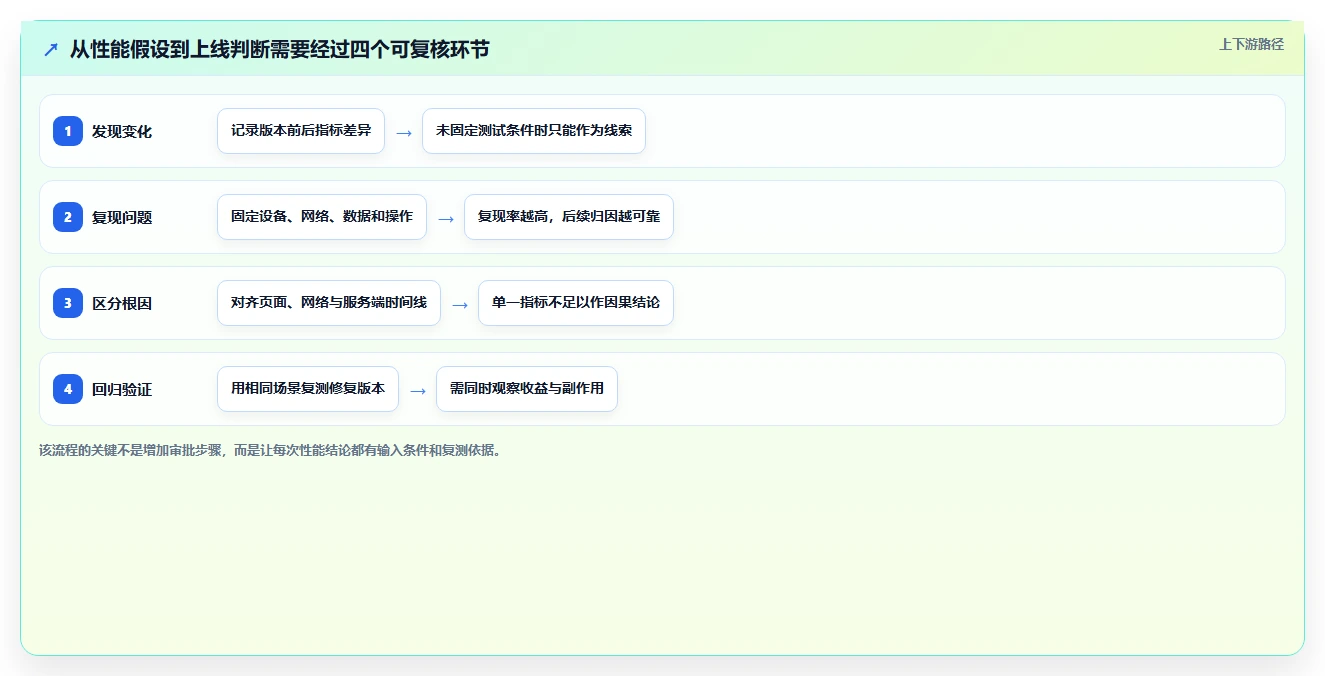Click the title 从性能假设到上线判断需要经过四个可复核环节
The height and width of the screenshot is (676, 1325).
click(x=280, y=49)
